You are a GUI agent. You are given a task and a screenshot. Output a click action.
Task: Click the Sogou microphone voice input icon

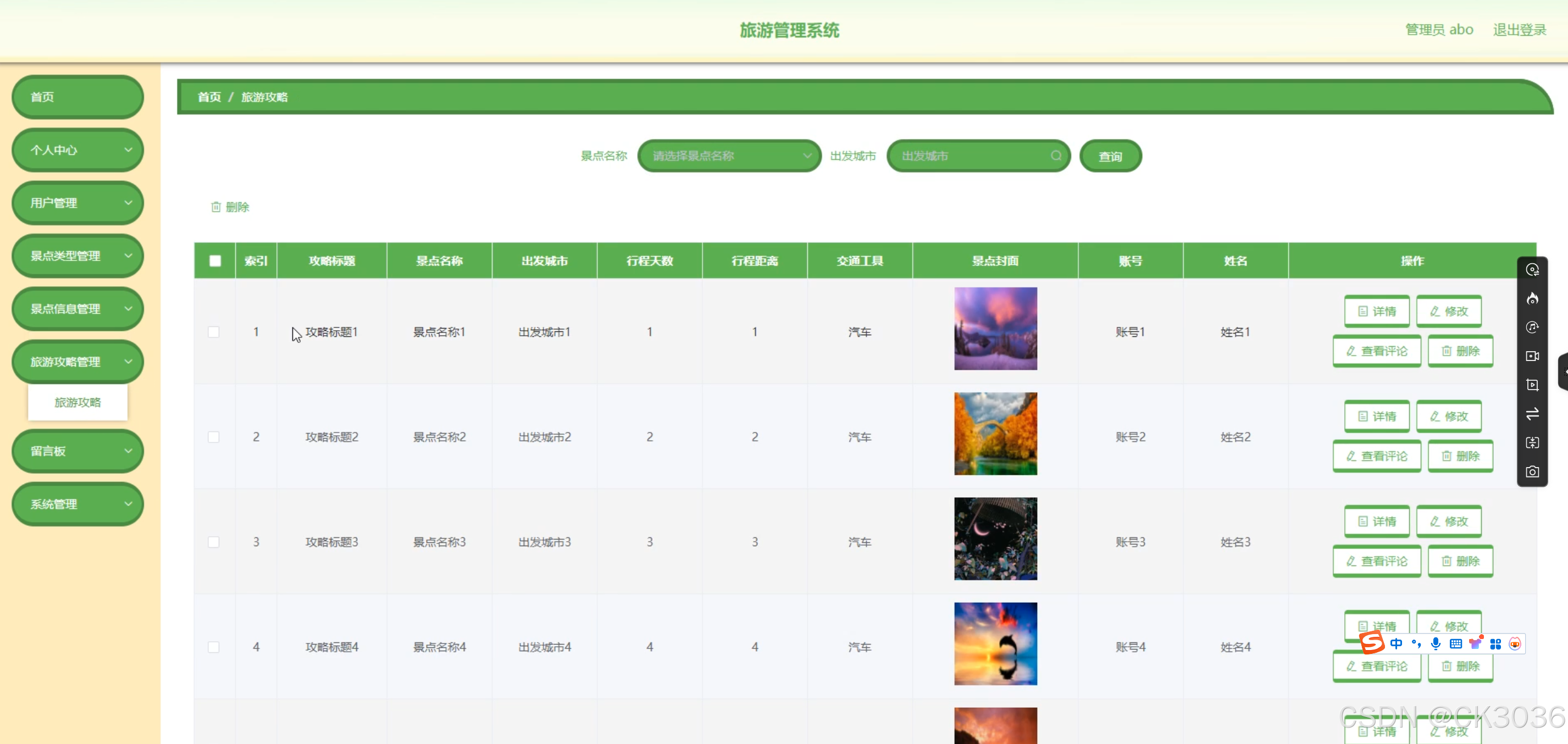click(x=1436, y=643)
